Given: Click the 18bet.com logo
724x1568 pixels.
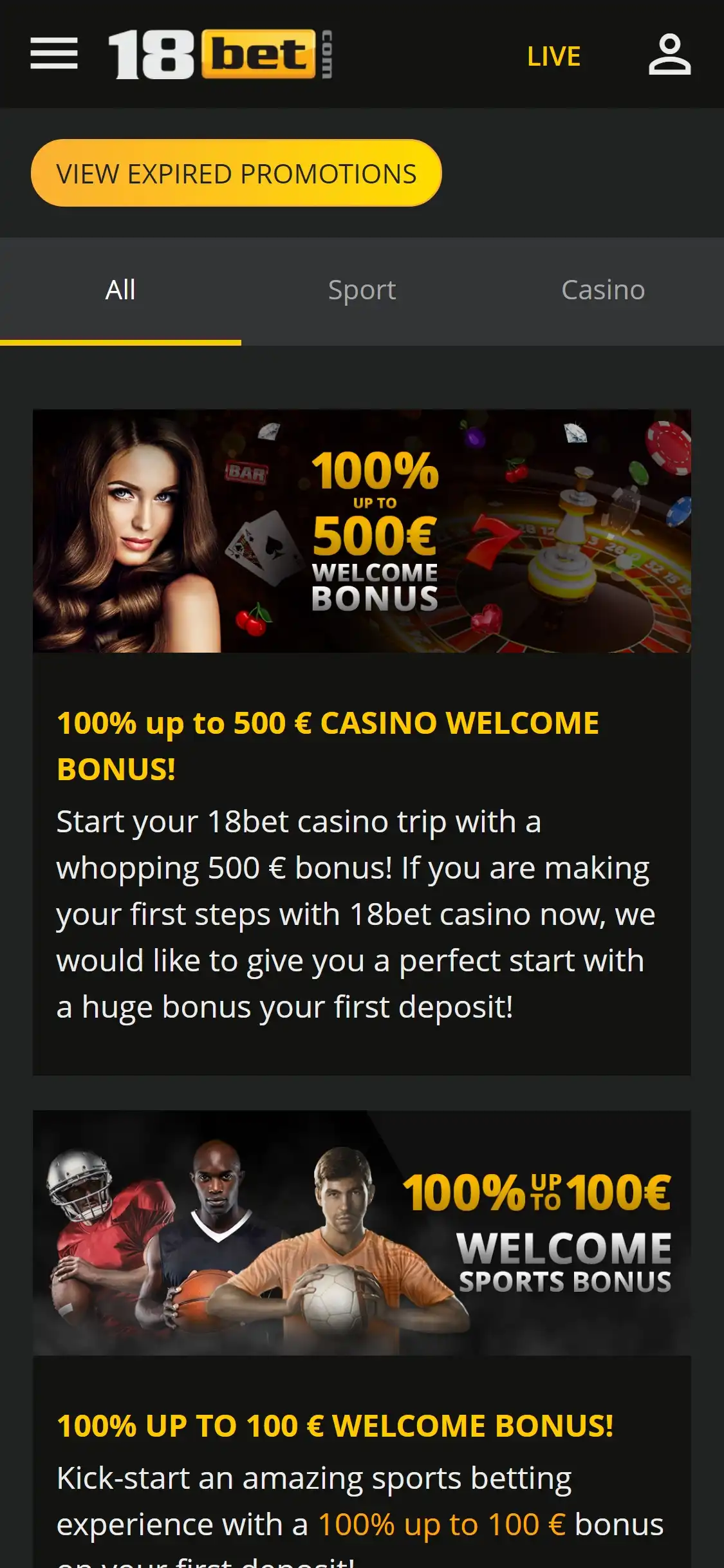Looking at the screenshot, I should pos(220,54).
